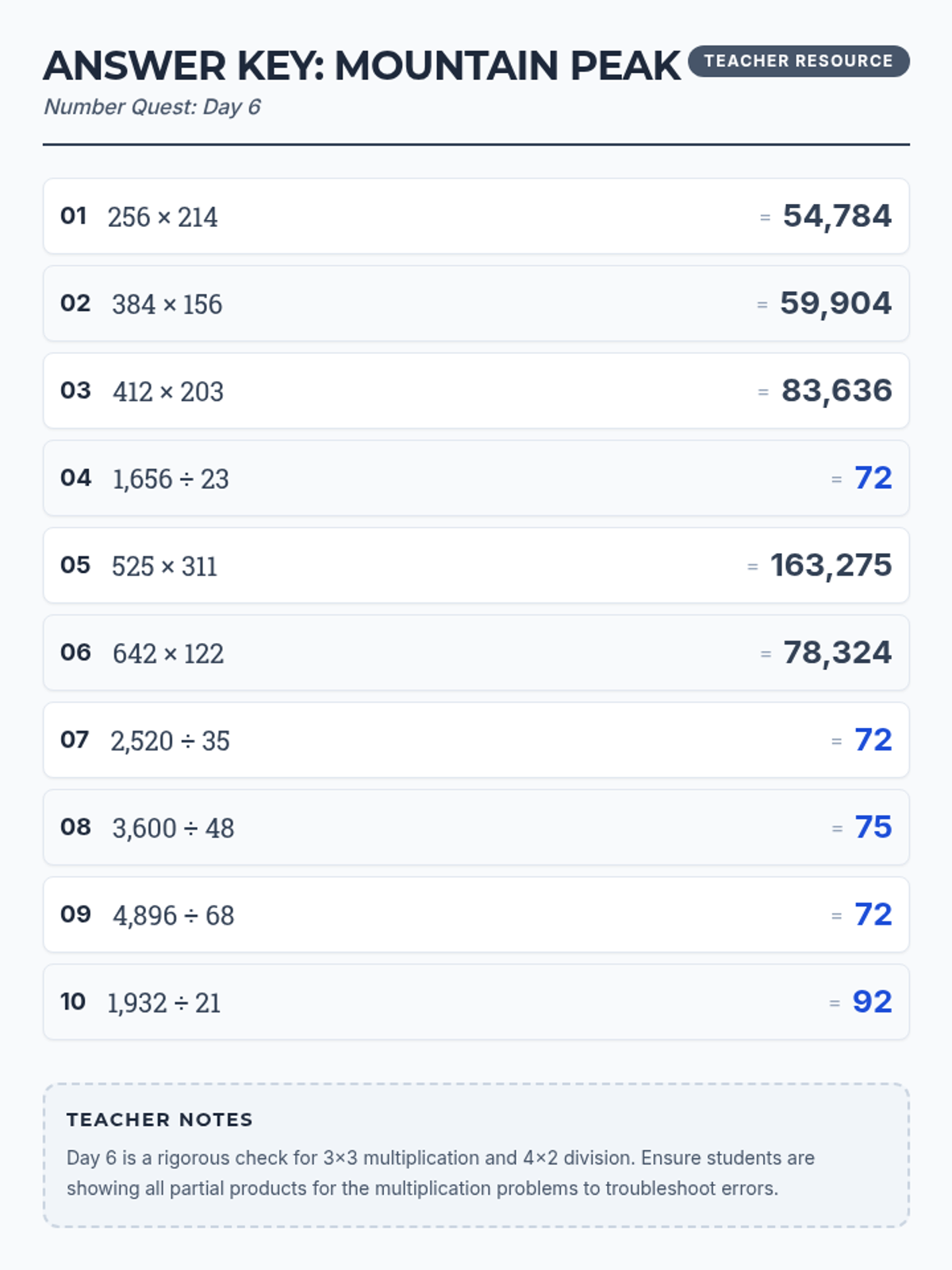Select problem 02 row 384 × 156

click(x=476, y=303)
